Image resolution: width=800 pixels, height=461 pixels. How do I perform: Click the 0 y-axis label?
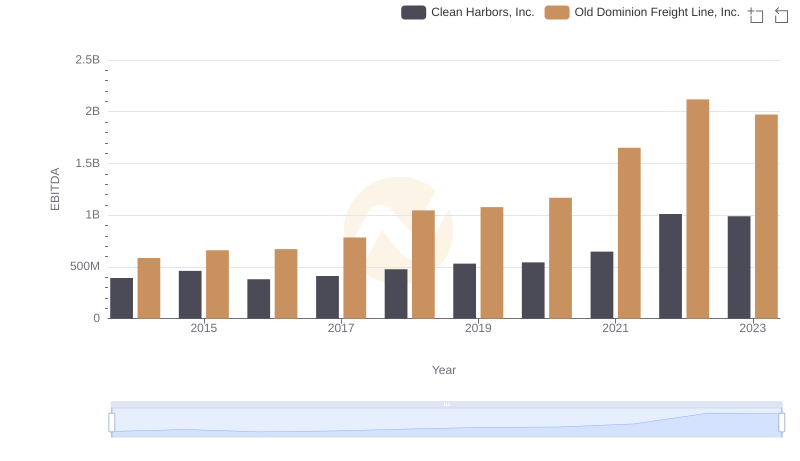[96, 318]
